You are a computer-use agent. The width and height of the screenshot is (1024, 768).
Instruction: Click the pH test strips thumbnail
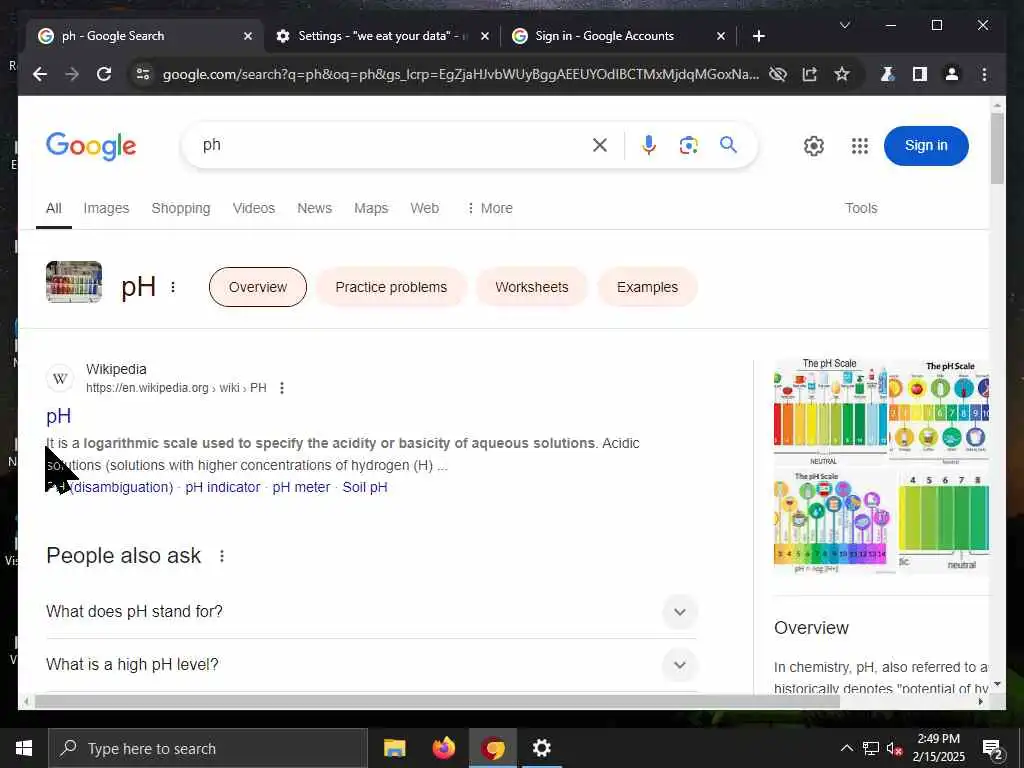pos(74,282)
